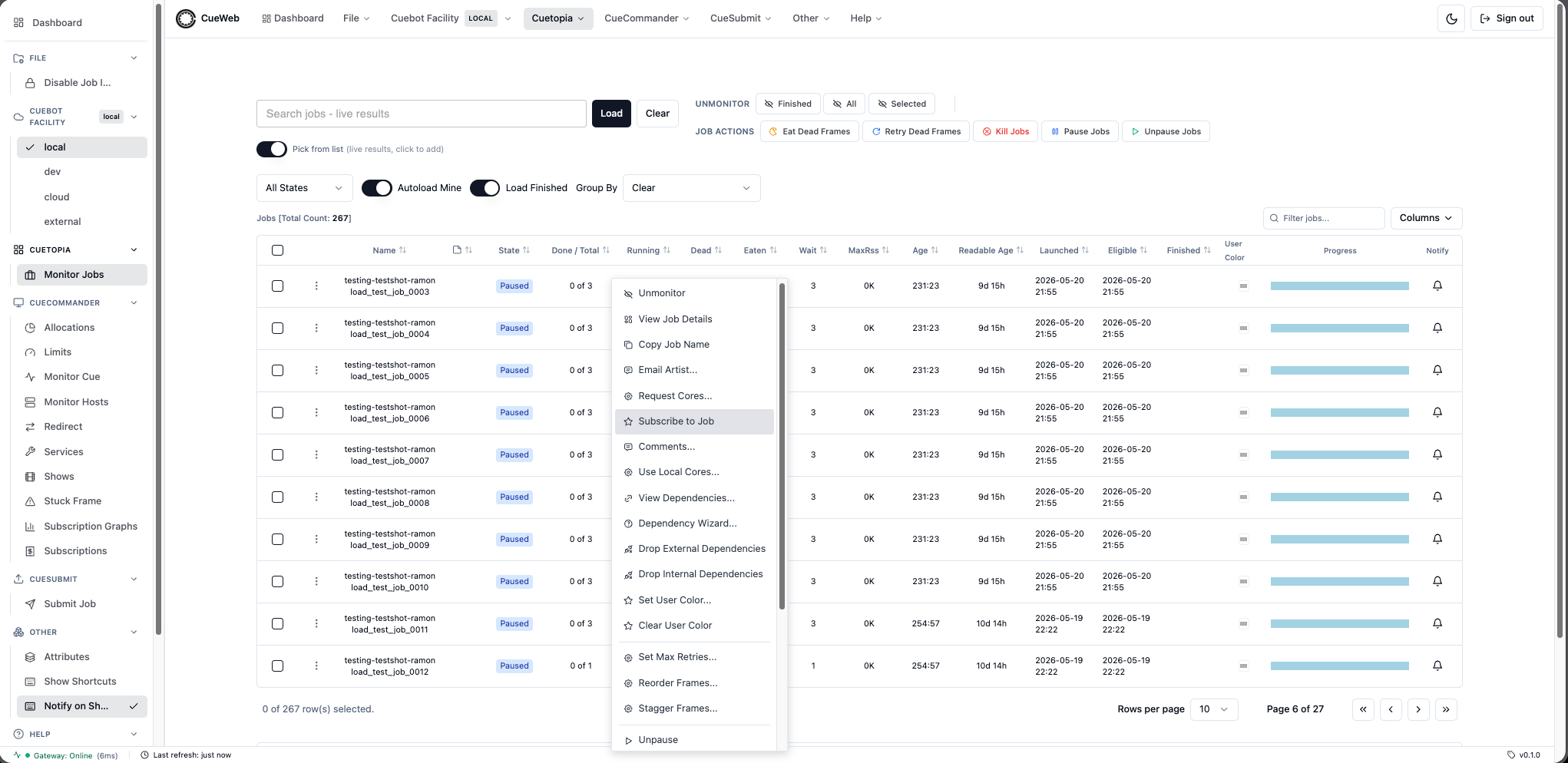Click notify bell for load_test_job_0003

pos(1437,286)
